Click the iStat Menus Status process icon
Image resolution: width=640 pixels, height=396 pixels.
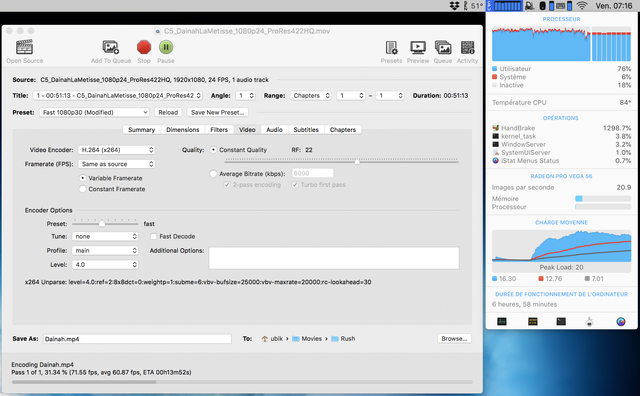(x=496, y=160)
